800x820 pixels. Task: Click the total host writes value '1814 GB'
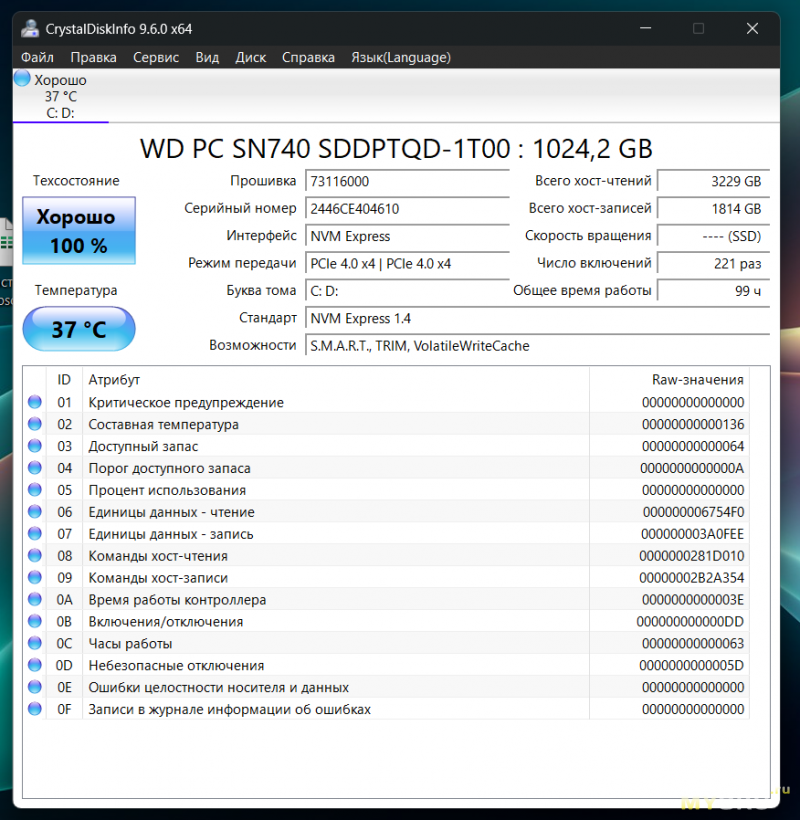point(713,209)
